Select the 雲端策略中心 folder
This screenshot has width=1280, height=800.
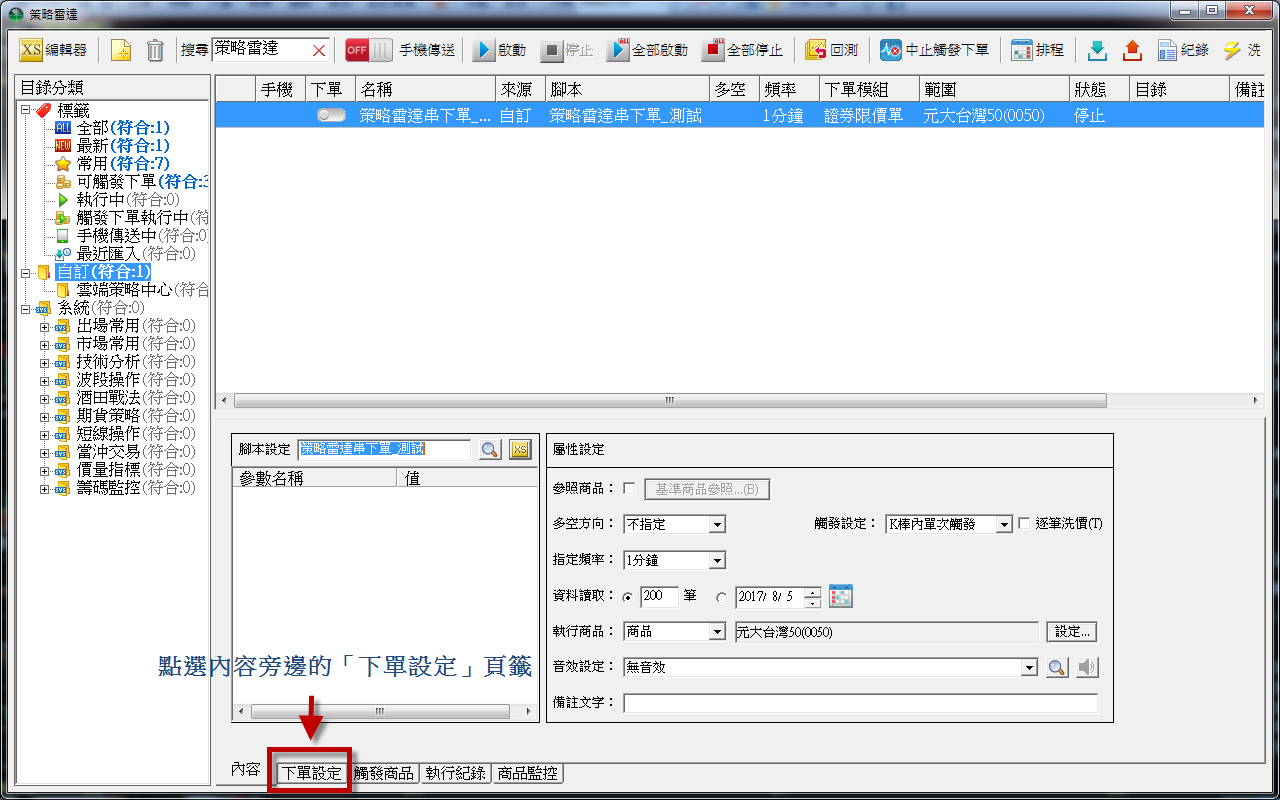click(x=132, y=290)
